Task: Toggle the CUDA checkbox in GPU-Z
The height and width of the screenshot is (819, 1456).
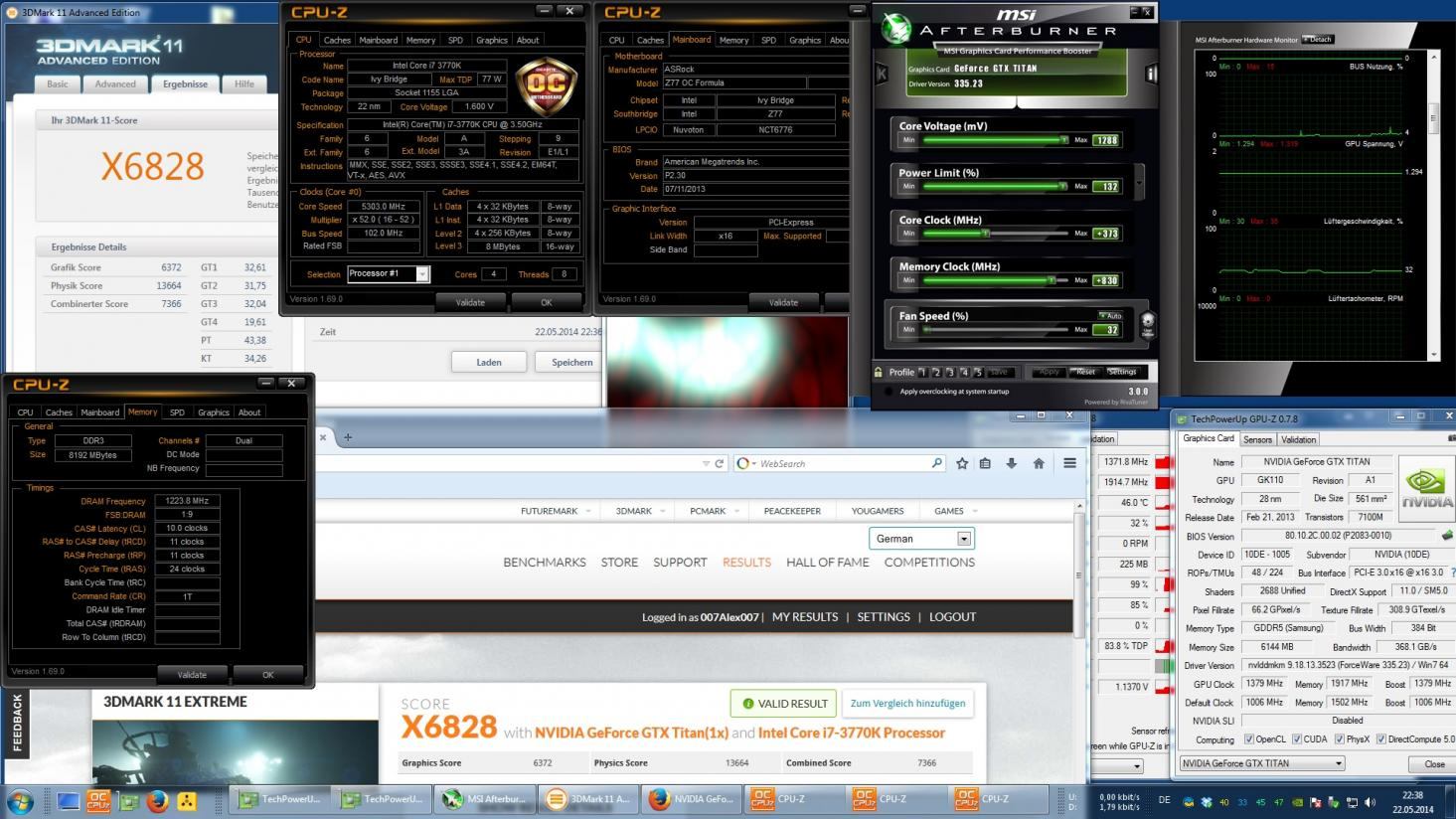Action: click(1296, 739)
